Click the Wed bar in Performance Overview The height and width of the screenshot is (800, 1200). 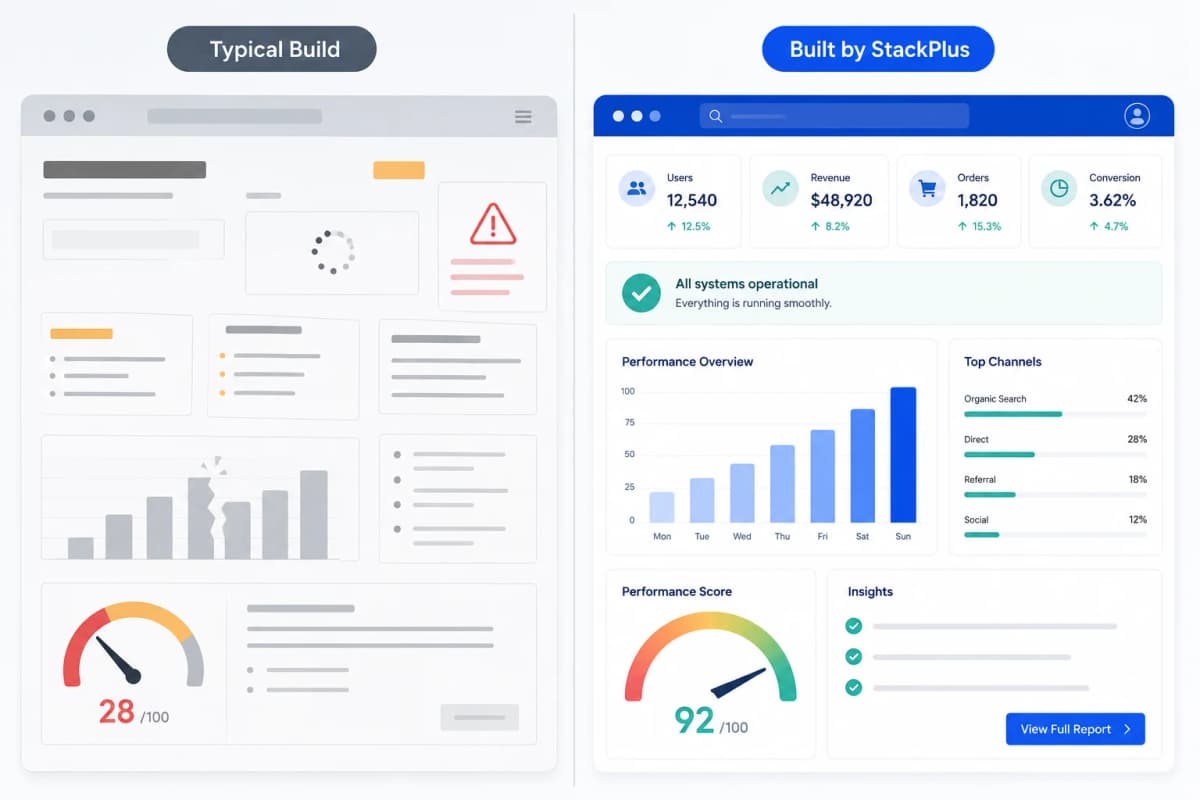tap(742, 493)
